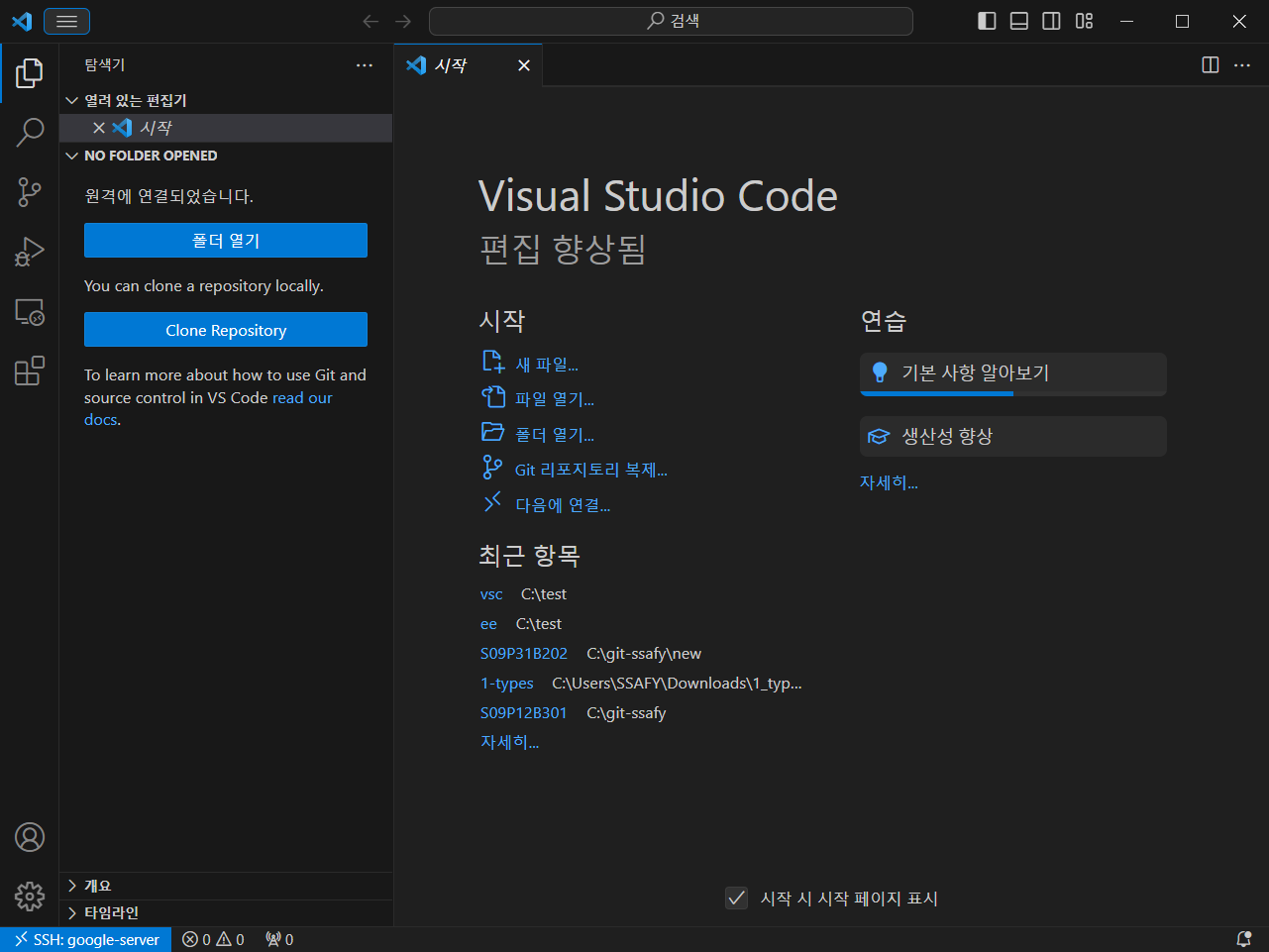Open recent item ee
This screenshot has height=952, width=1269.
[488, 624]
